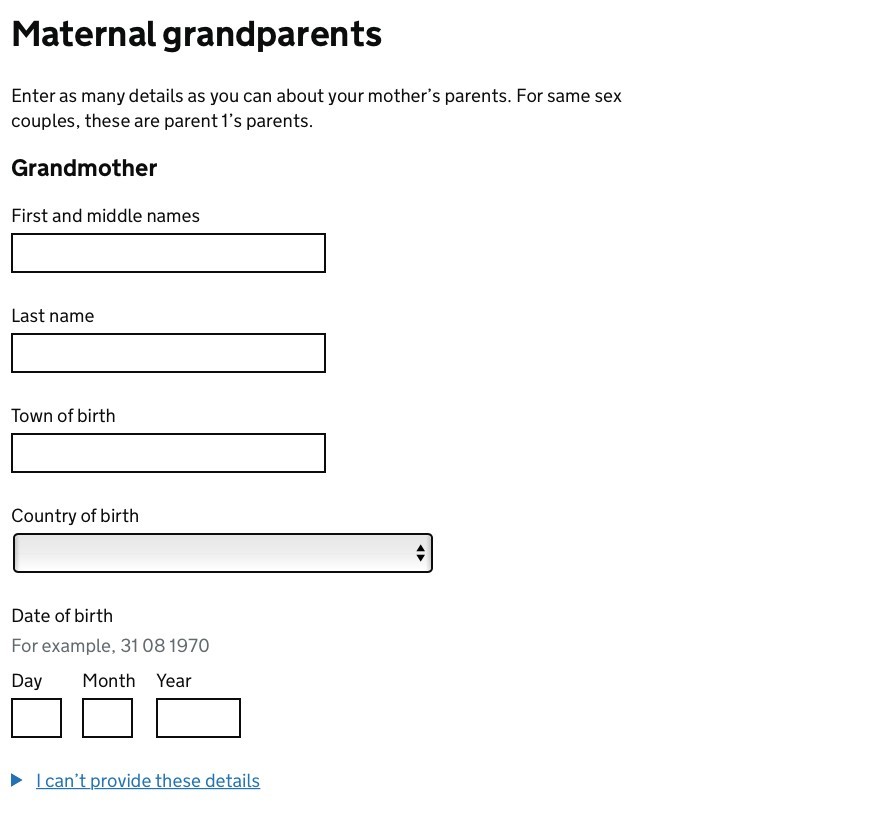Click the "First and middle names" label text
Image resolution: width=871 pixels, height=818 pixels.
105,216
